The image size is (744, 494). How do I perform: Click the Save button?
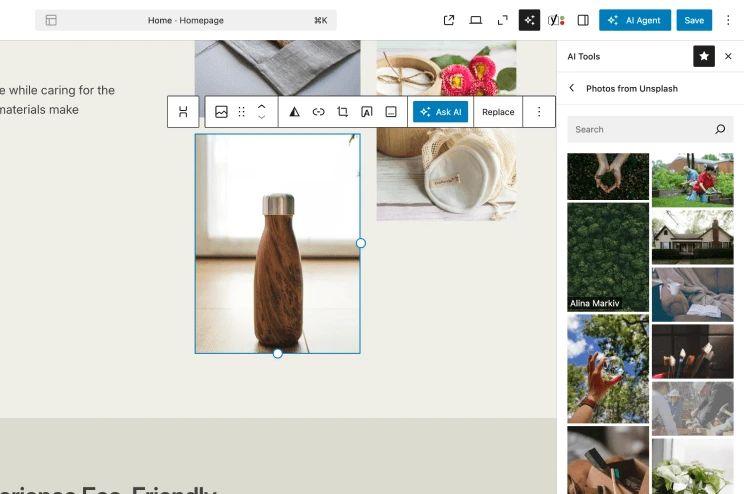click(694, 20)
